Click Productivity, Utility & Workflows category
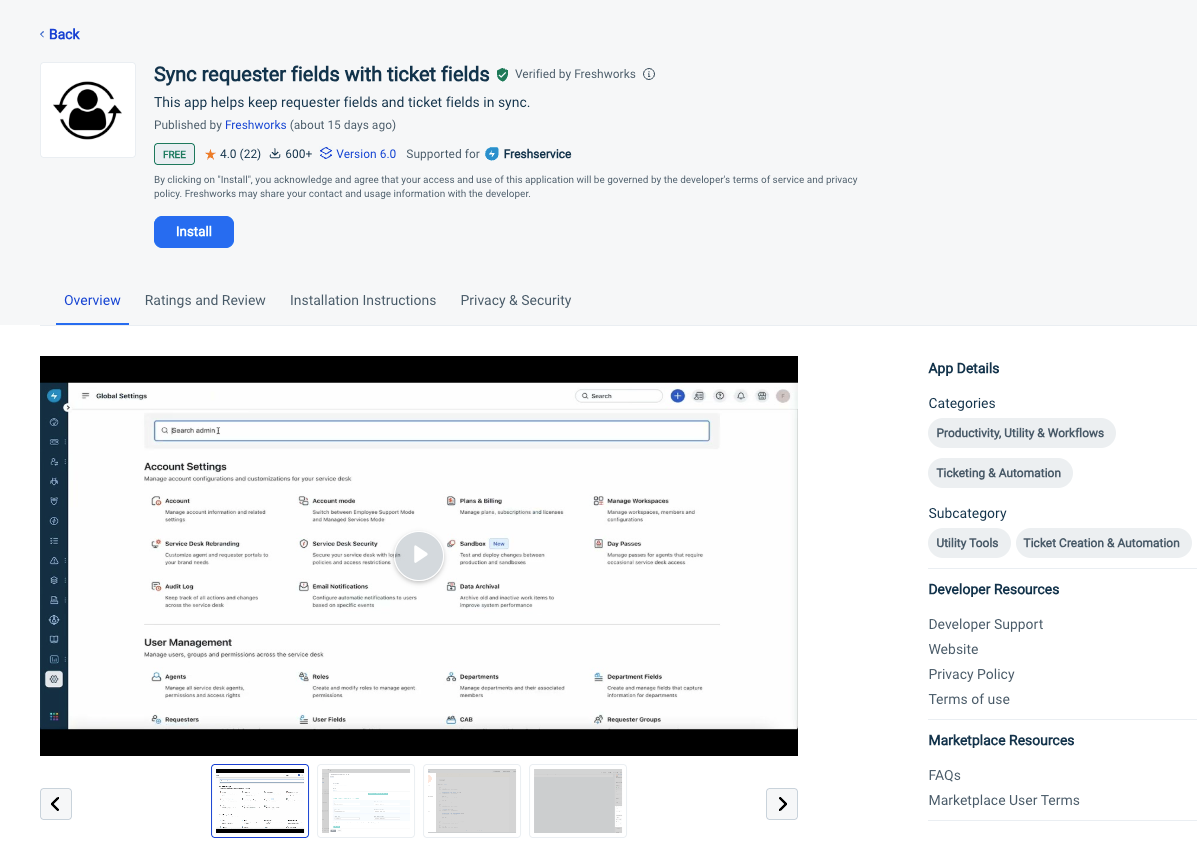1197x852 pixels. [1021, 433]
